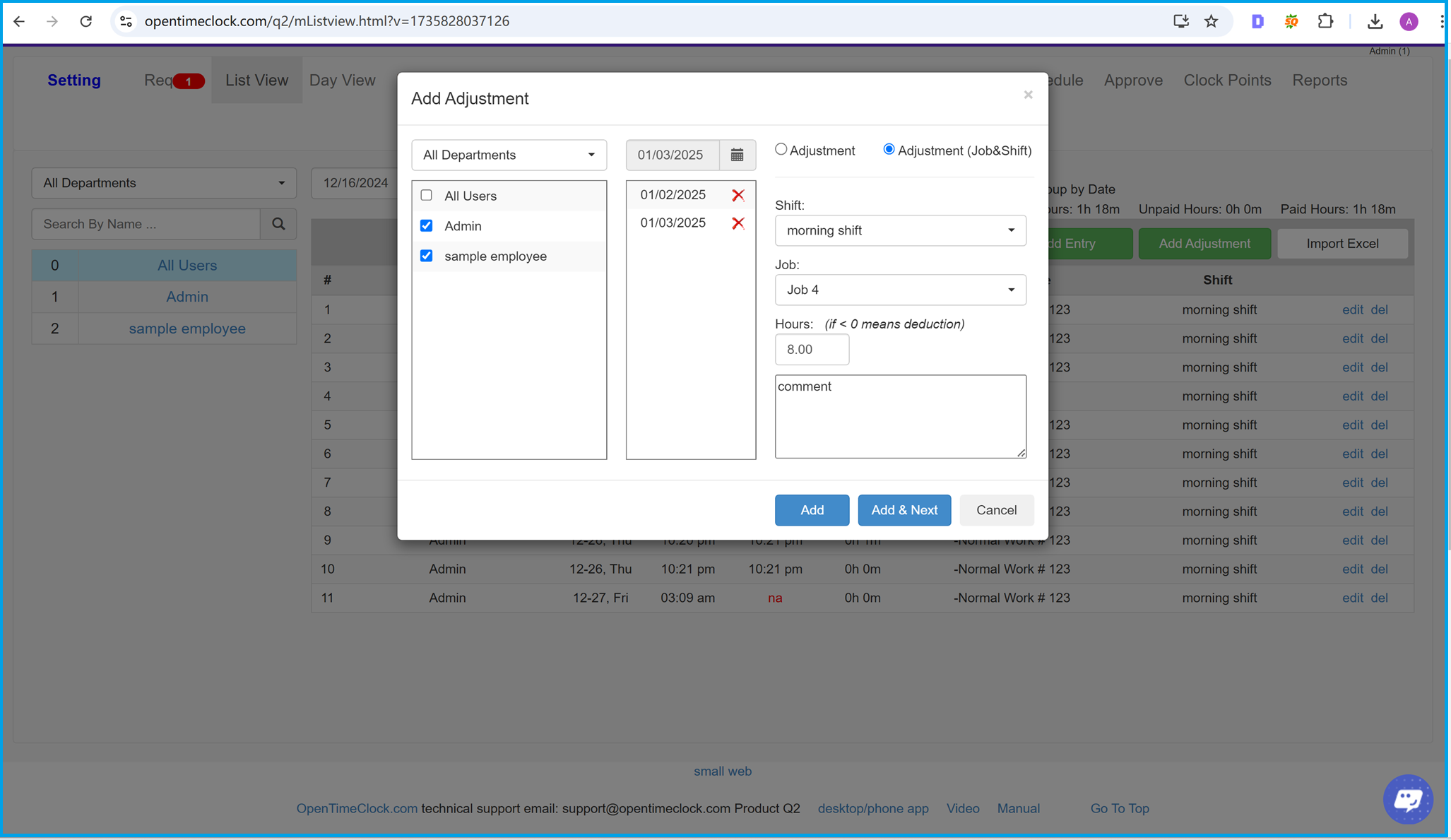
Task: Switch to the List View tab
Action: point(256,80)
